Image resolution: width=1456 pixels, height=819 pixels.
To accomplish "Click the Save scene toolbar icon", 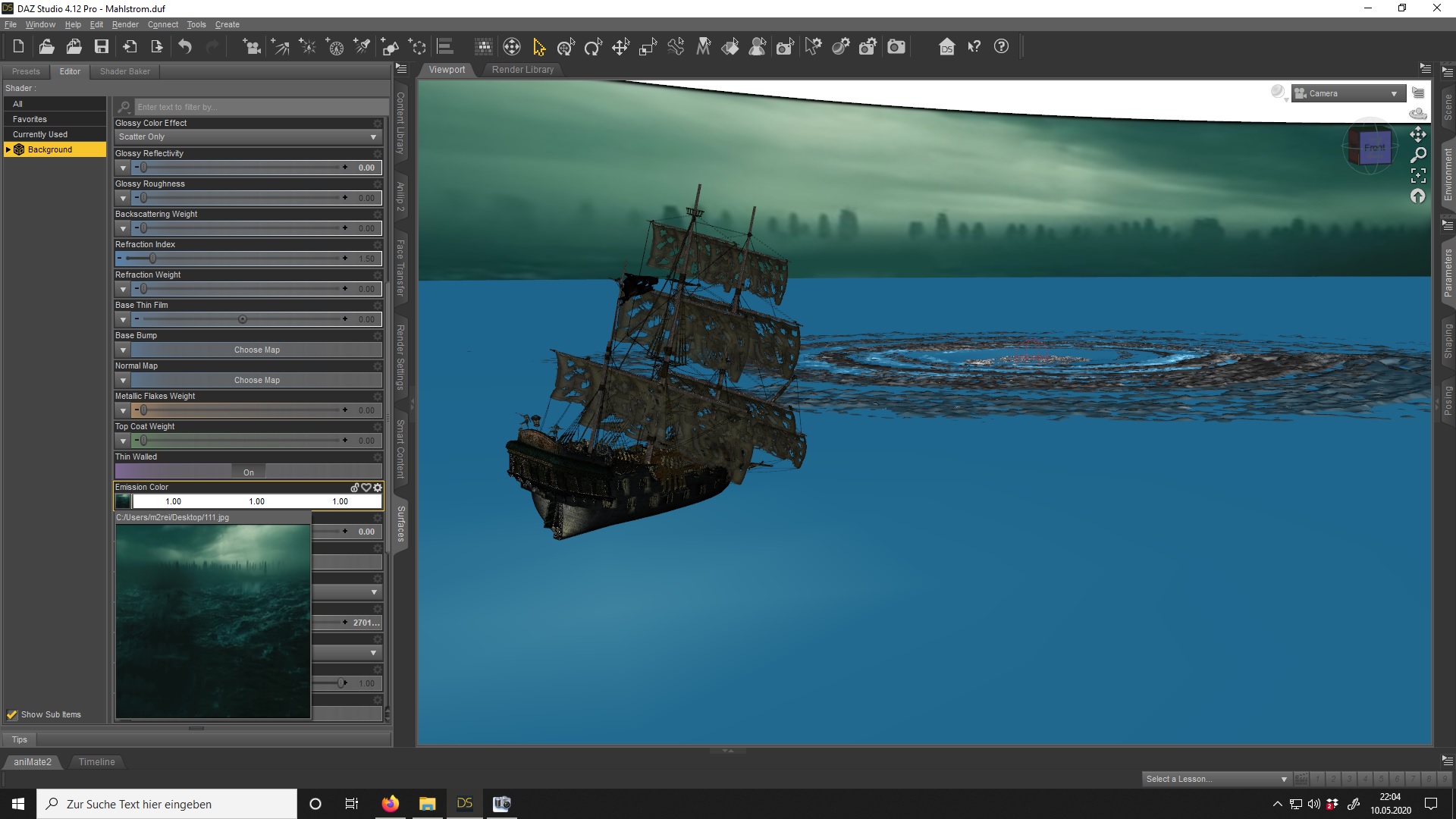I will click(x=102, y=47).
